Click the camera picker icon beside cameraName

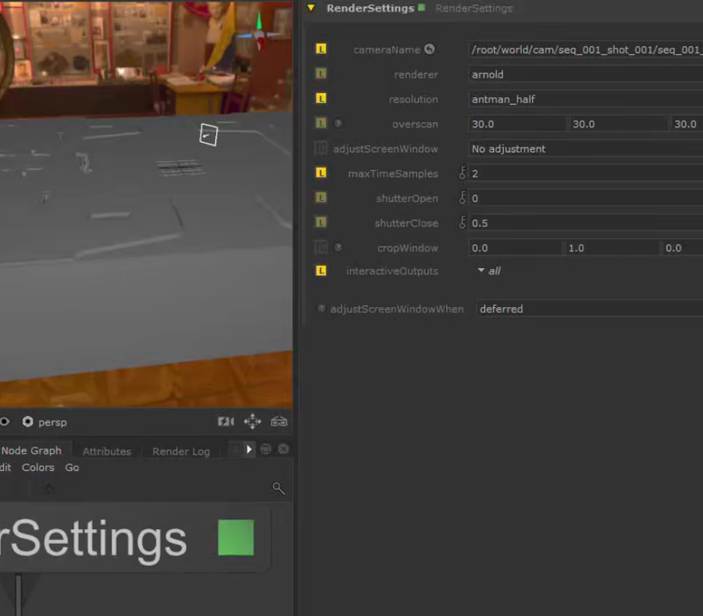430,49
